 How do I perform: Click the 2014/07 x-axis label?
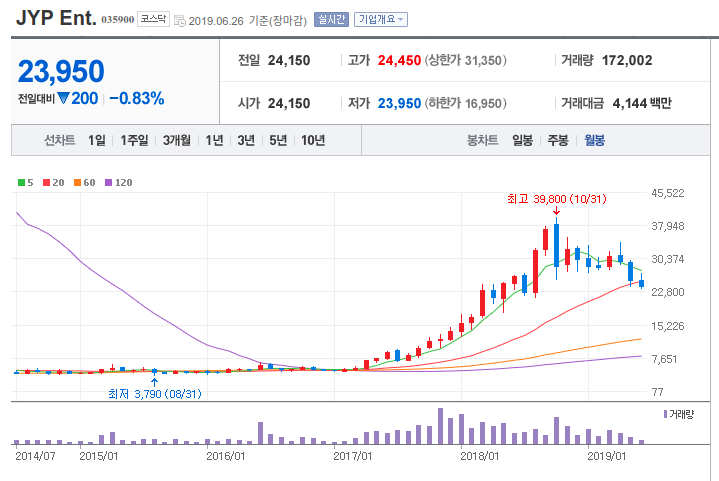(35, 456)
